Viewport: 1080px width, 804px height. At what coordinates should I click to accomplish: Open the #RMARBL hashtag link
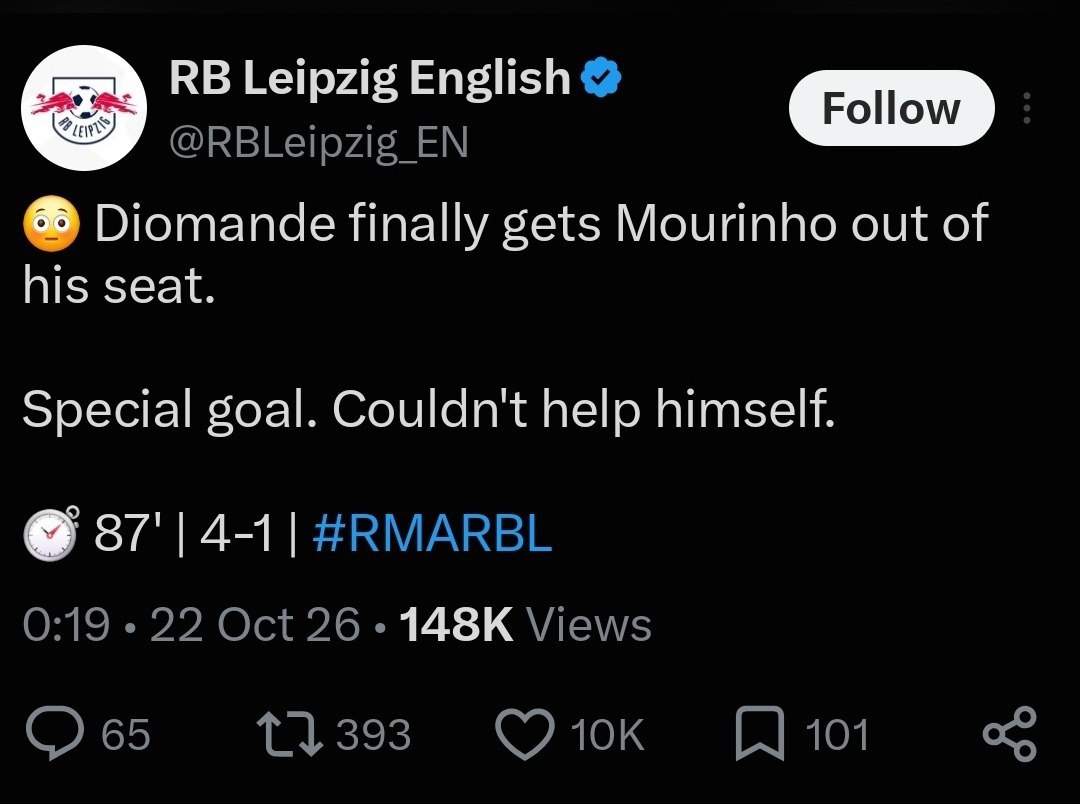[x=433, y=533]
